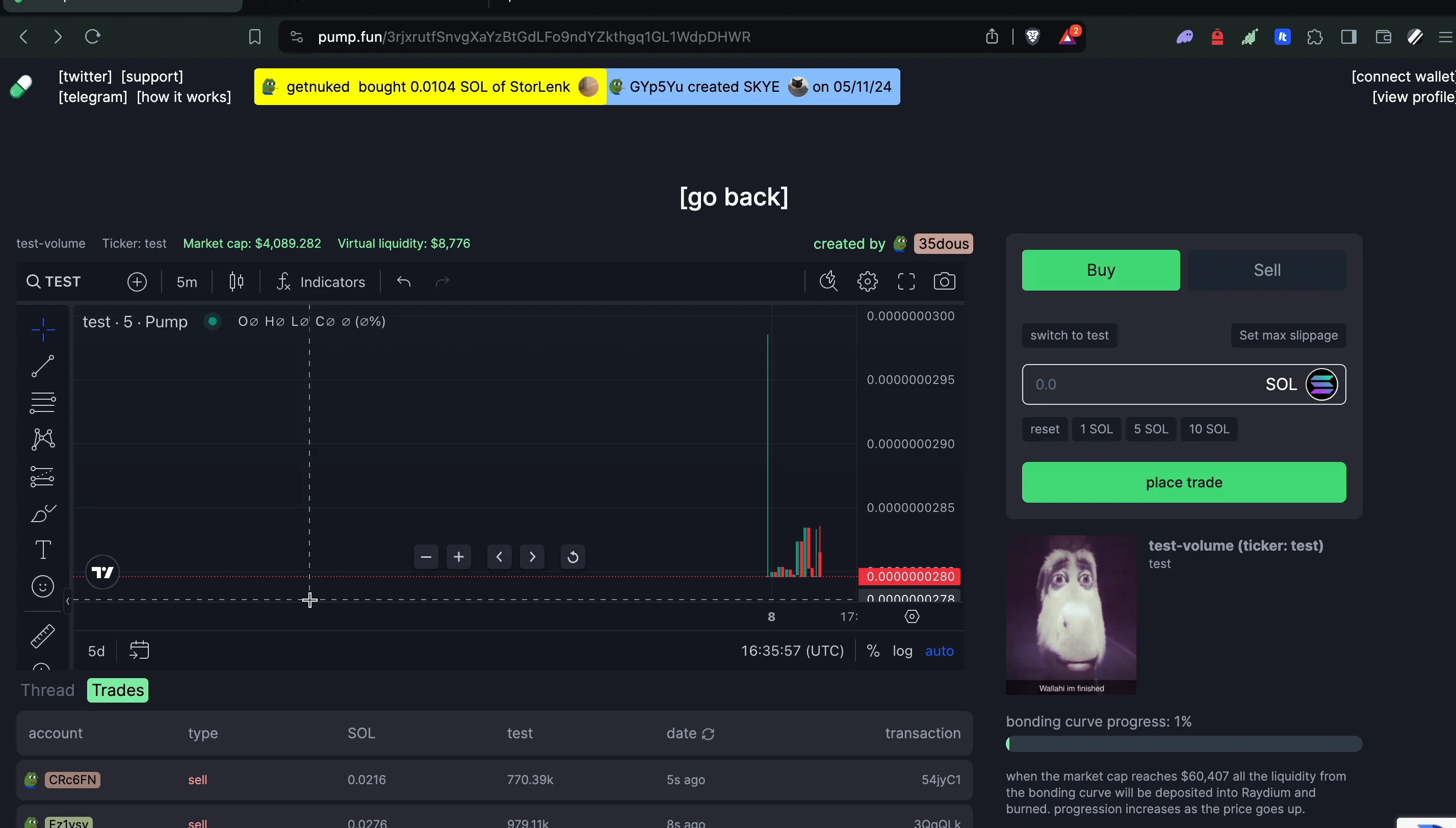Select the brush drawing tool

pyautogui.click(x=43, y=512)
